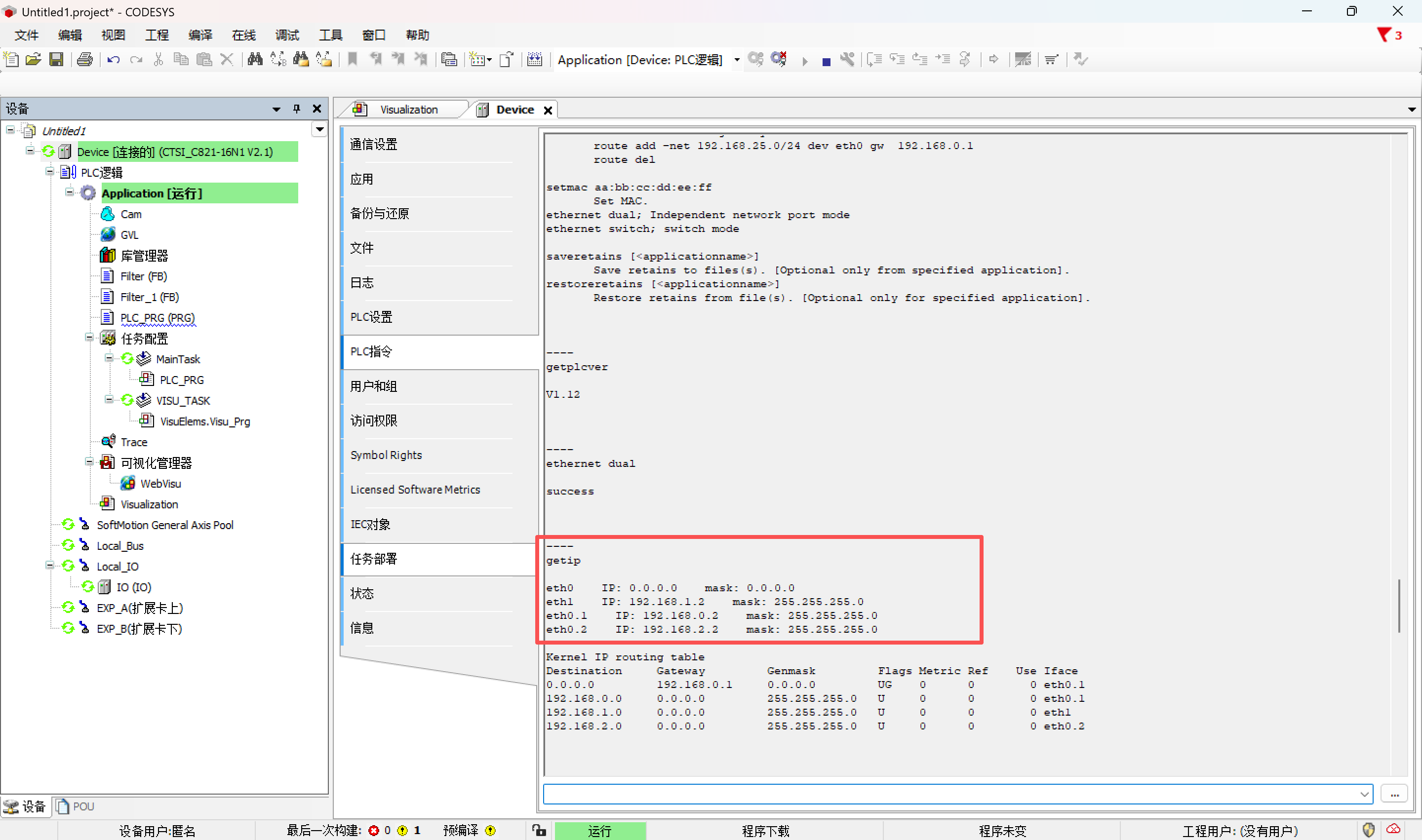Open the 编译 menu
This screenshot has height=840, width=1422.
click(200, 35)
